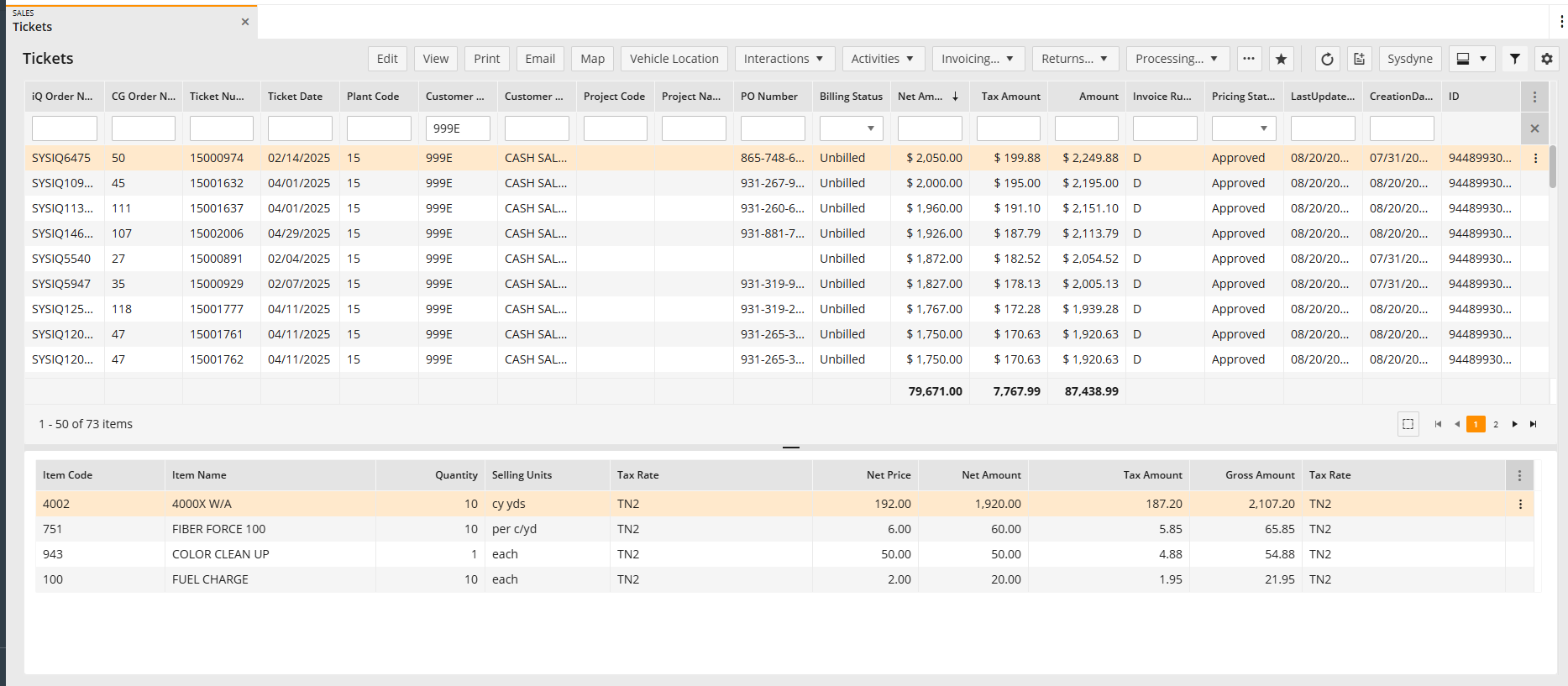The image size is (1568, 686).
Task: Click the next page arrow
Action: (x=1514, y=424)
